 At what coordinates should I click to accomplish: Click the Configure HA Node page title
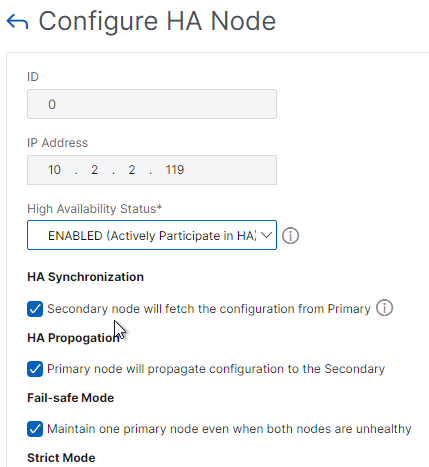tap(157, 21)
